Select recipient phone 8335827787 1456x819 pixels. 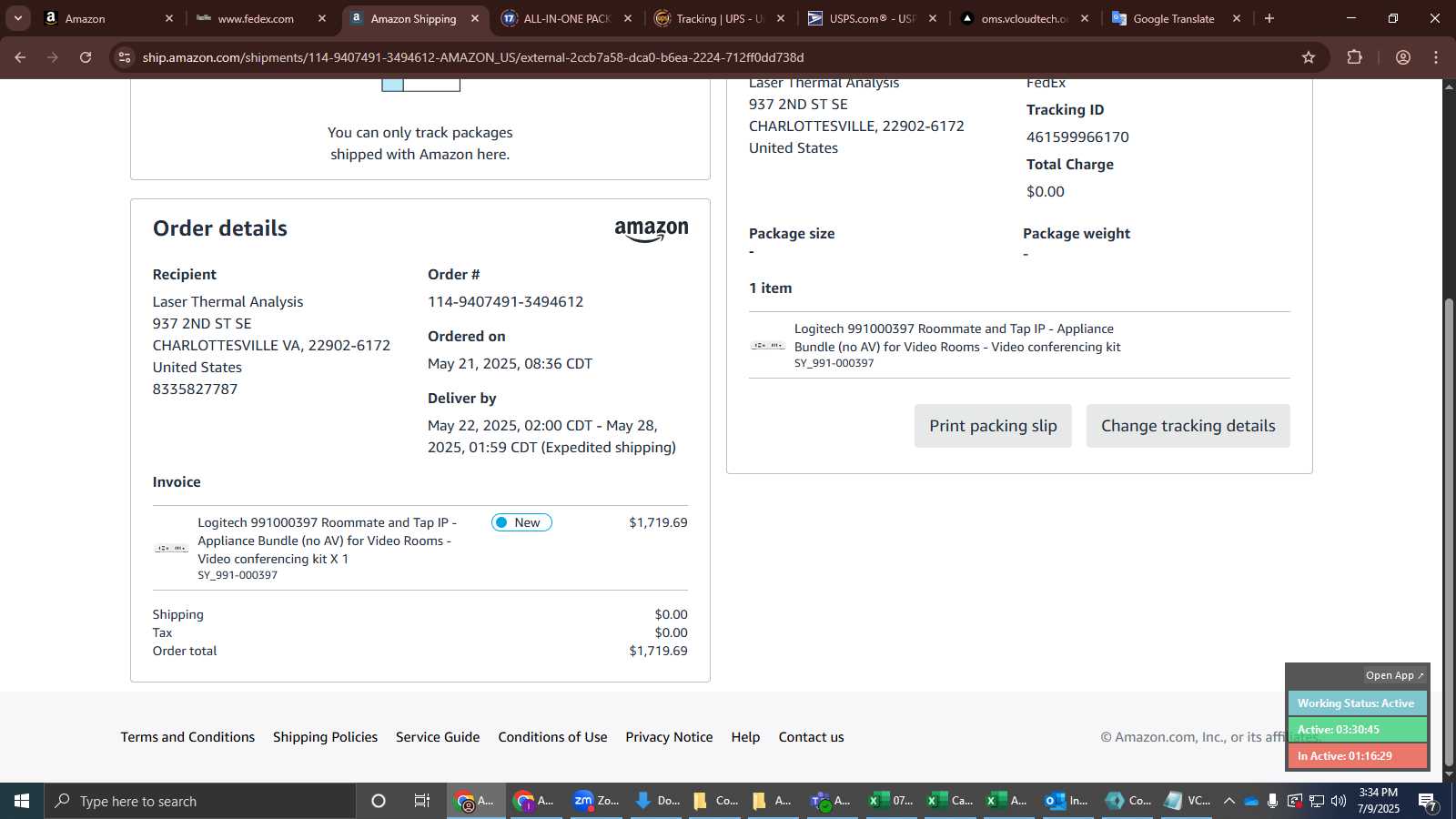(195, 389)
